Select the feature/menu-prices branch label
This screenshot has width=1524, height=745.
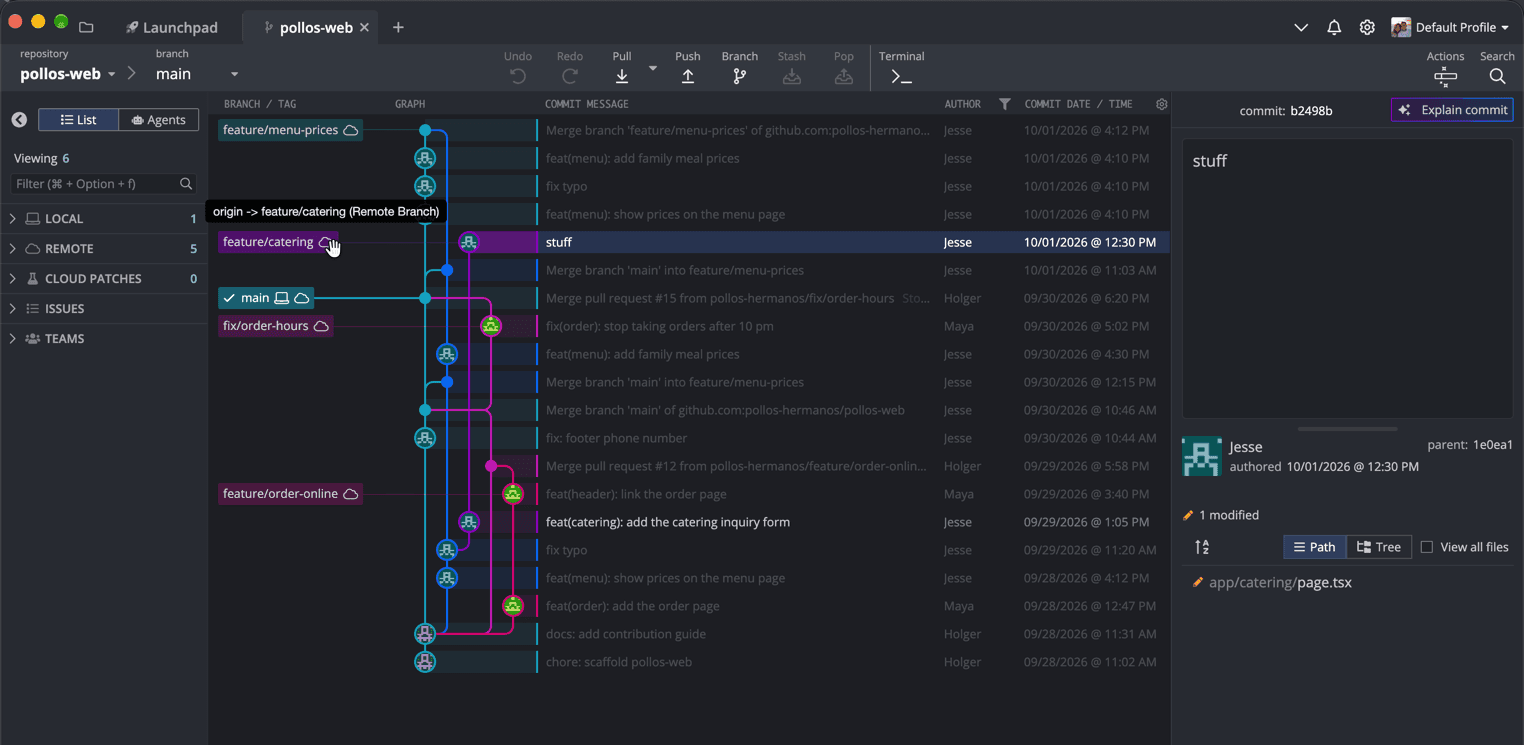(x=290, y=130)
